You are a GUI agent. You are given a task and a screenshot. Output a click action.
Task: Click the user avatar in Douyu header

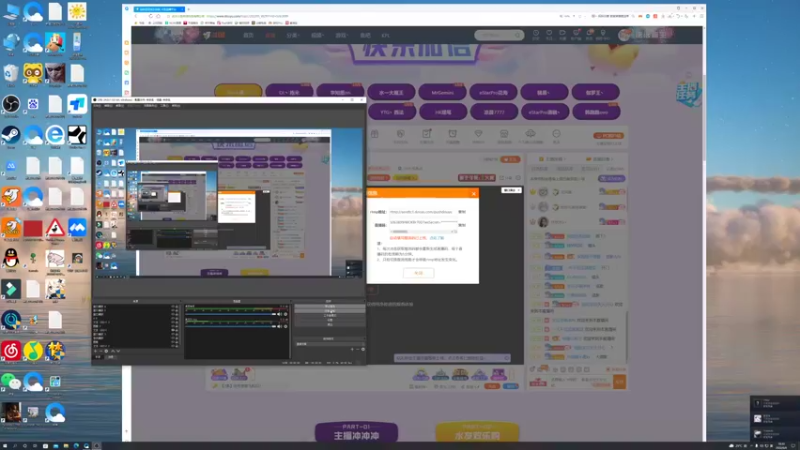point(624,35)
